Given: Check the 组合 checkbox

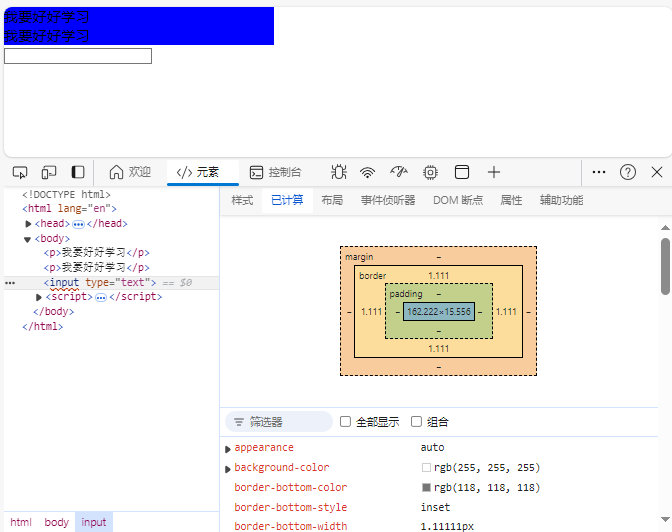Looking at the screenshot, I should click(x=416, y=422).
